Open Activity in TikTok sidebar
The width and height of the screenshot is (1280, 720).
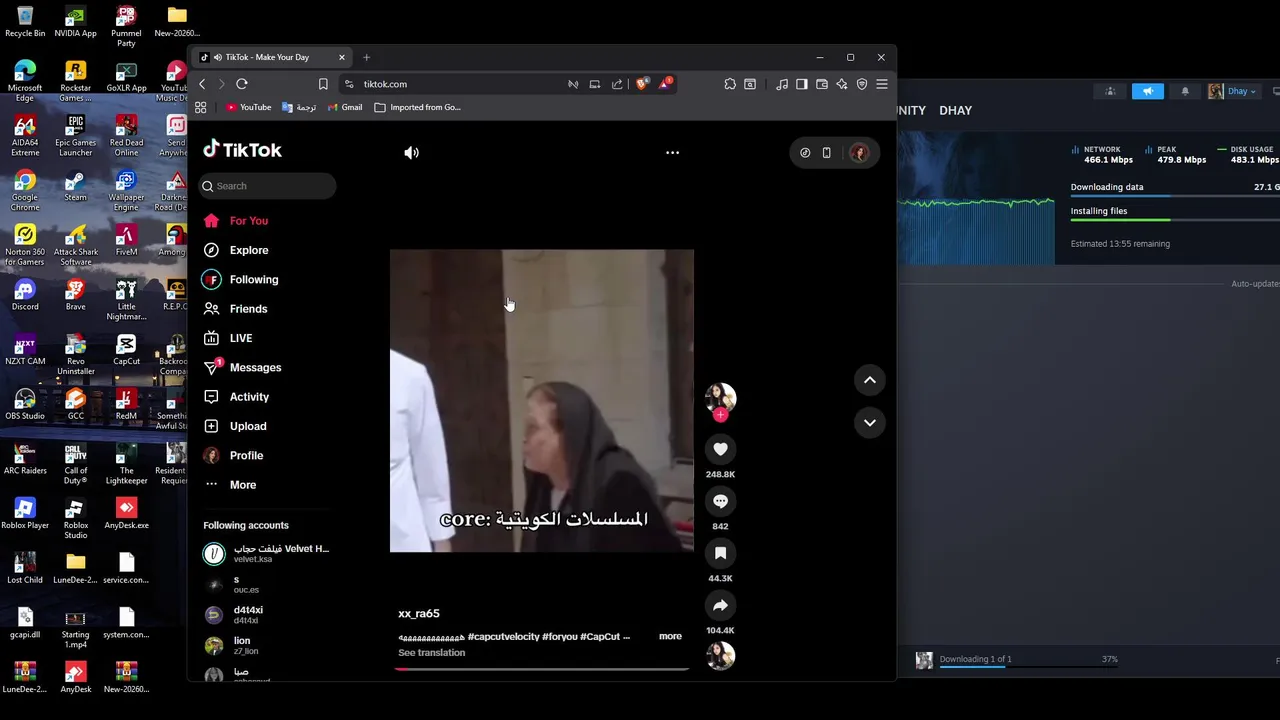click(x=237, y=397)
